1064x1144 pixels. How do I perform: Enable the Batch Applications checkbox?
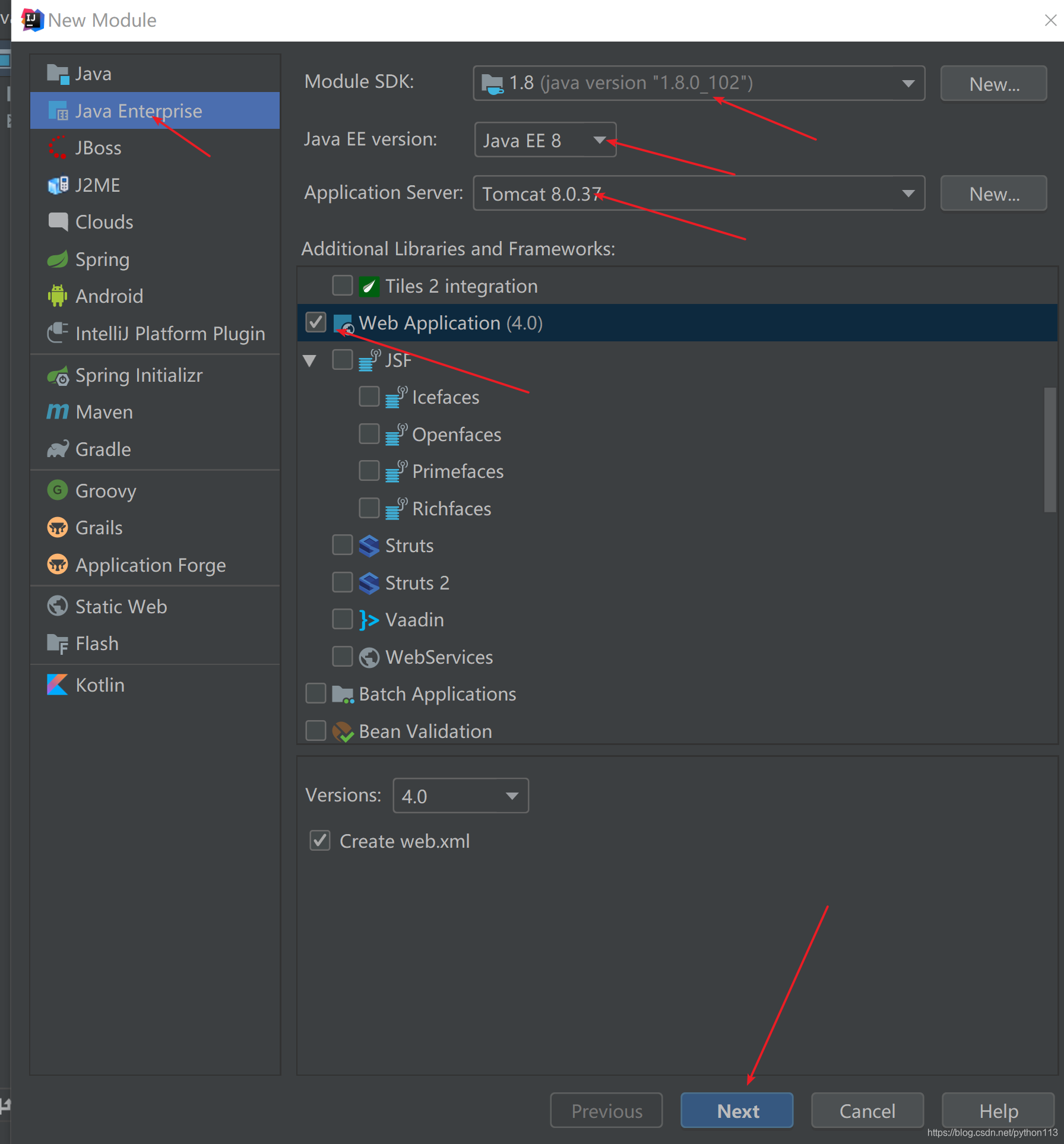point(316,693)
